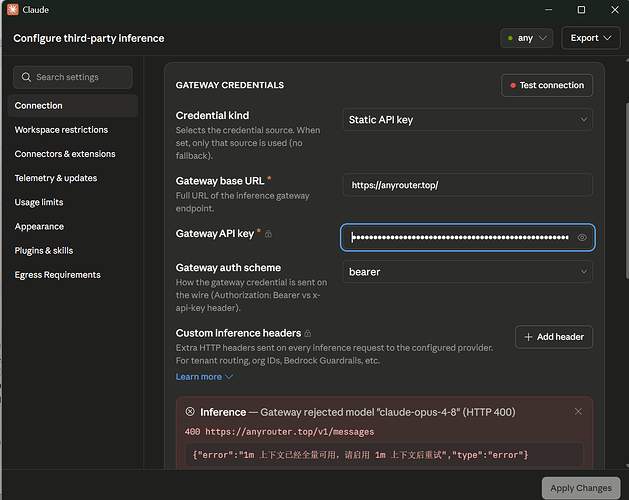Reveal API key with the eye icon

[x=582, y=238]
